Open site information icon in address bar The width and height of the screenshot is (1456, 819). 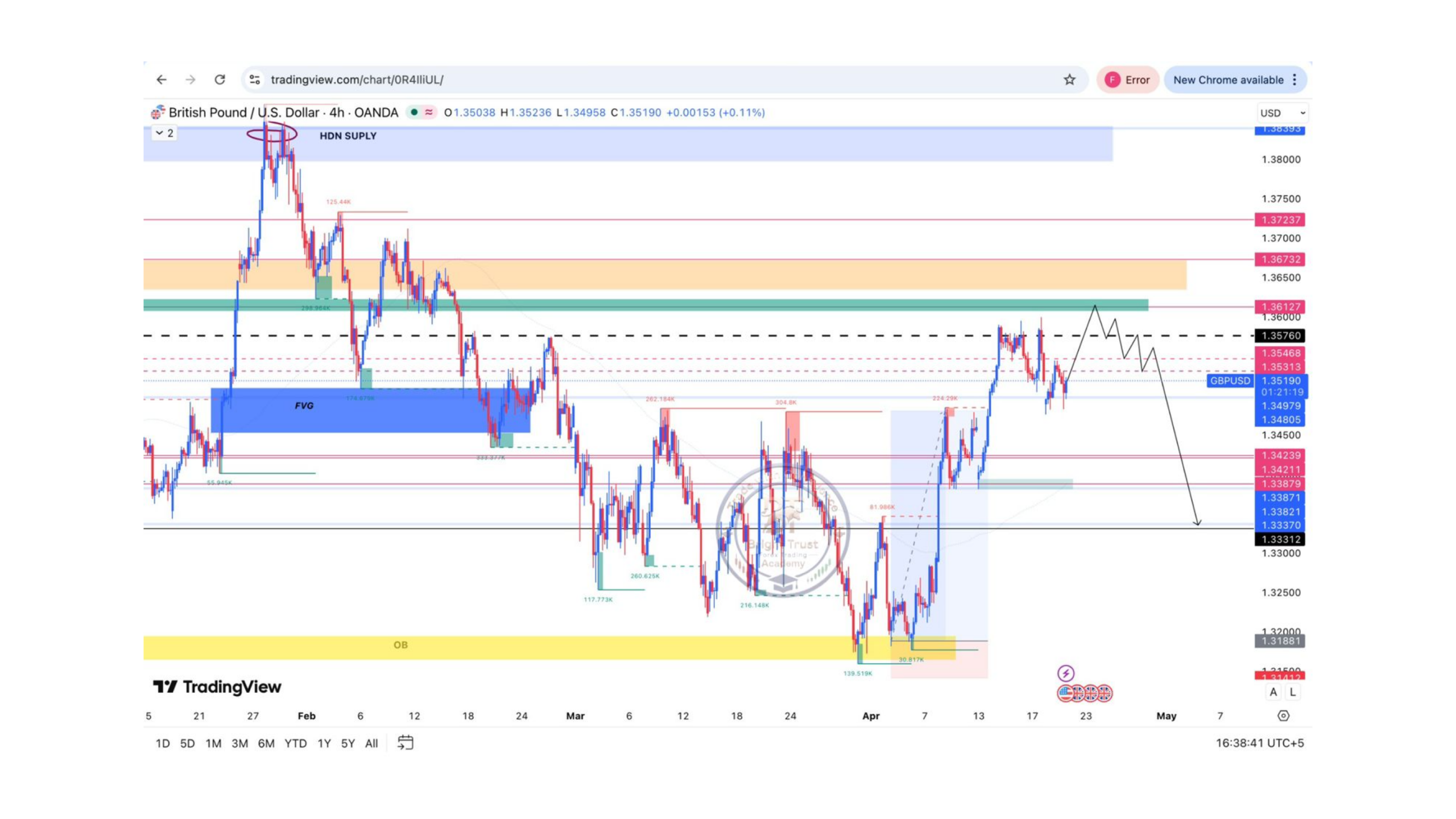254,80
